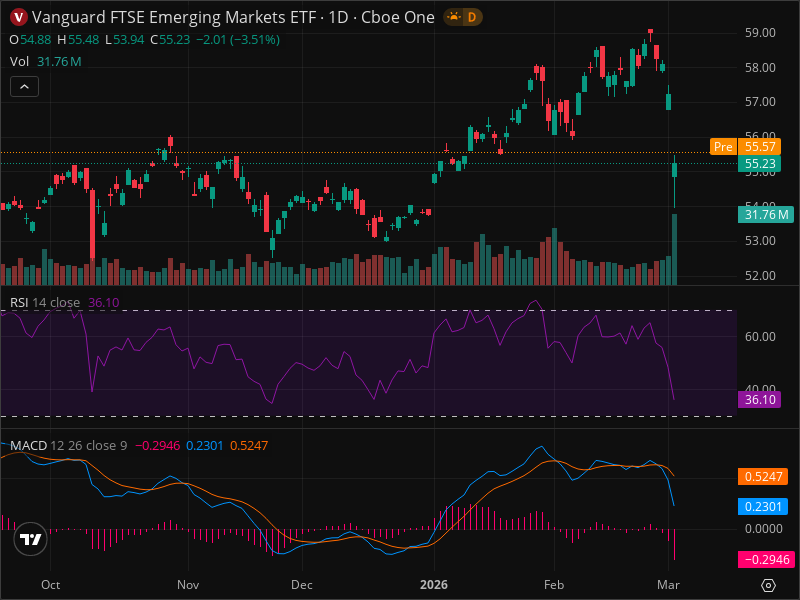Image resolution: width=800 pixels, height=600 pixels.
Task: Click the 52.00 price scale value
Action: 760,276
